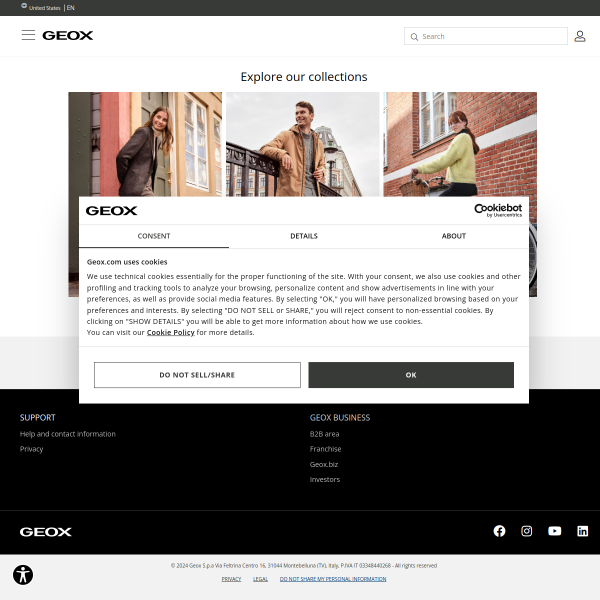Open Geox Facebook page
This screenshot has width=600, height=600.
[x=499, y=531]
